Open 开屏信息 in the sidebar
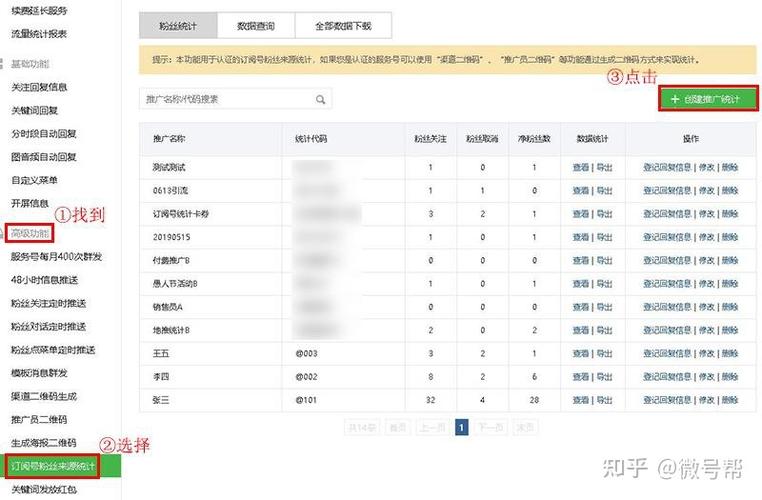The image size is (762, 500). point(30,203)
